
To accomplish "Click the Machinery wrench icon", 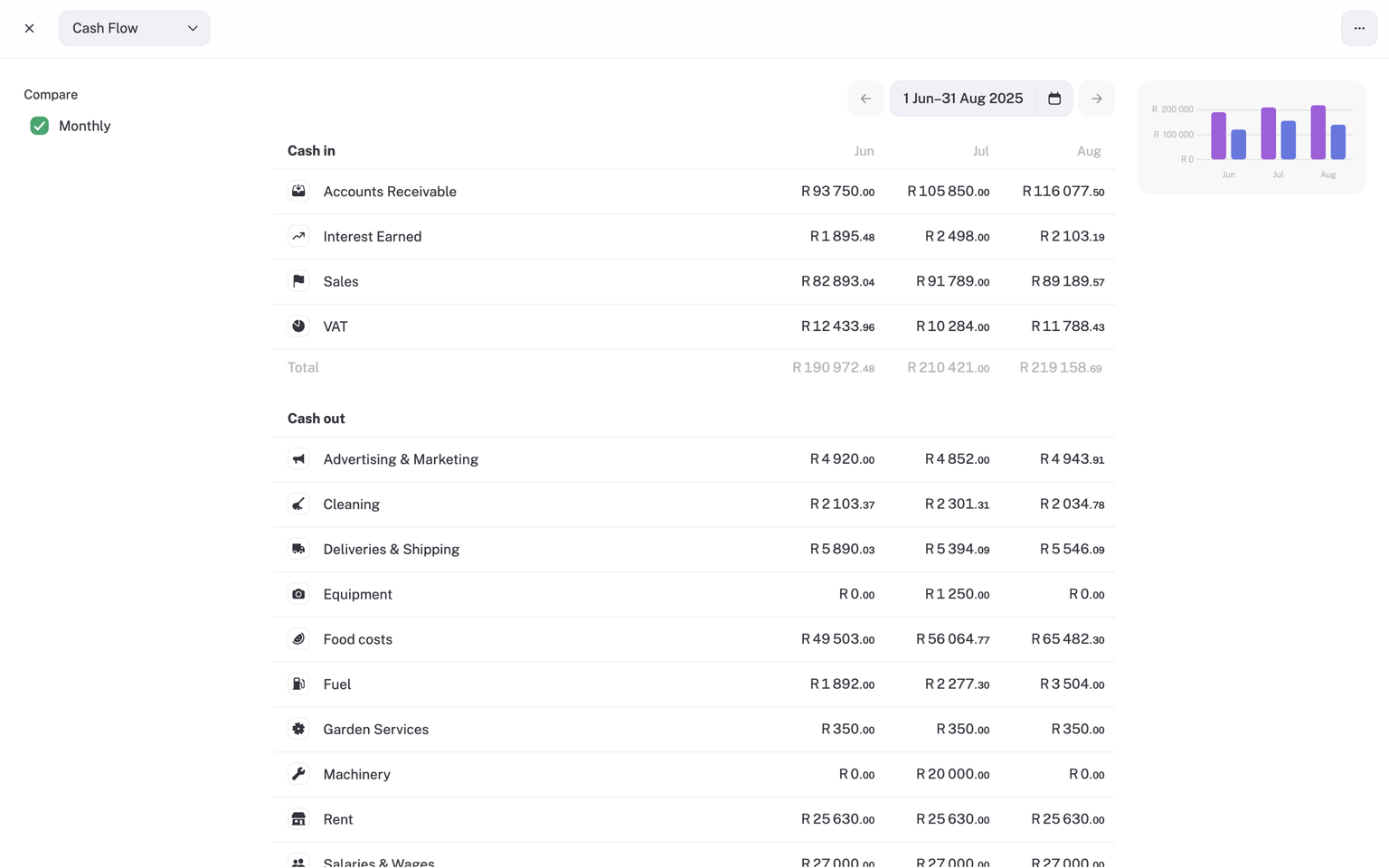I will pos(298,774).
